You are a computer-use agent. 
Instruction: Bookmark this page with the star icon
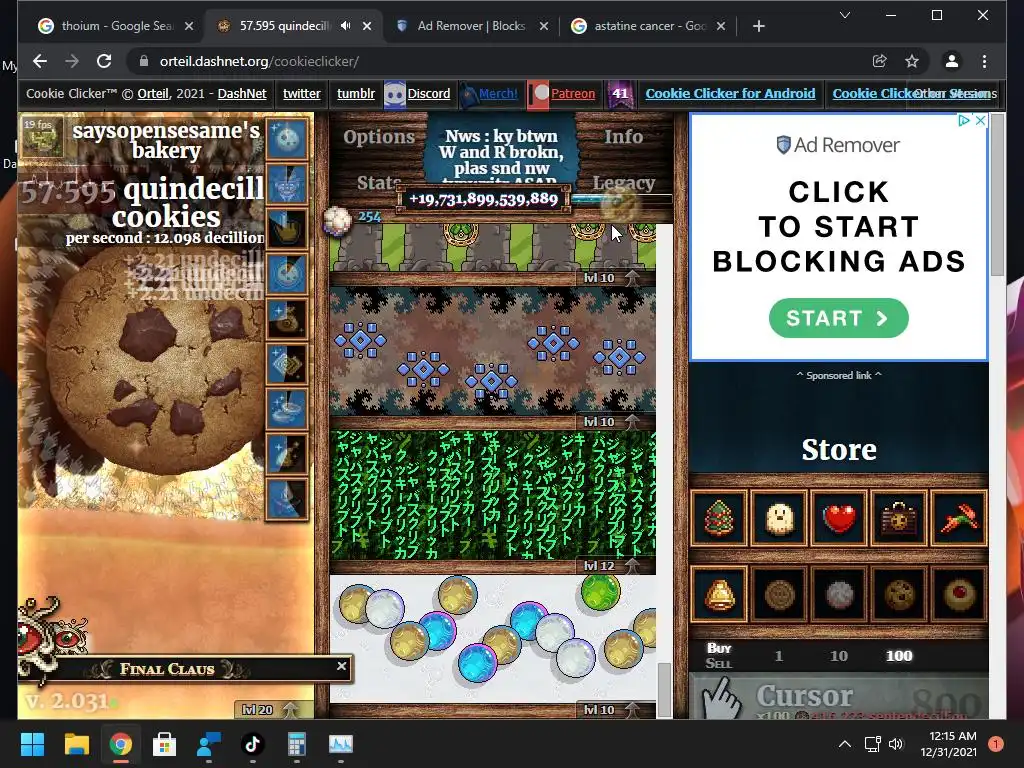pyautogui.click(x=912, y=61)
